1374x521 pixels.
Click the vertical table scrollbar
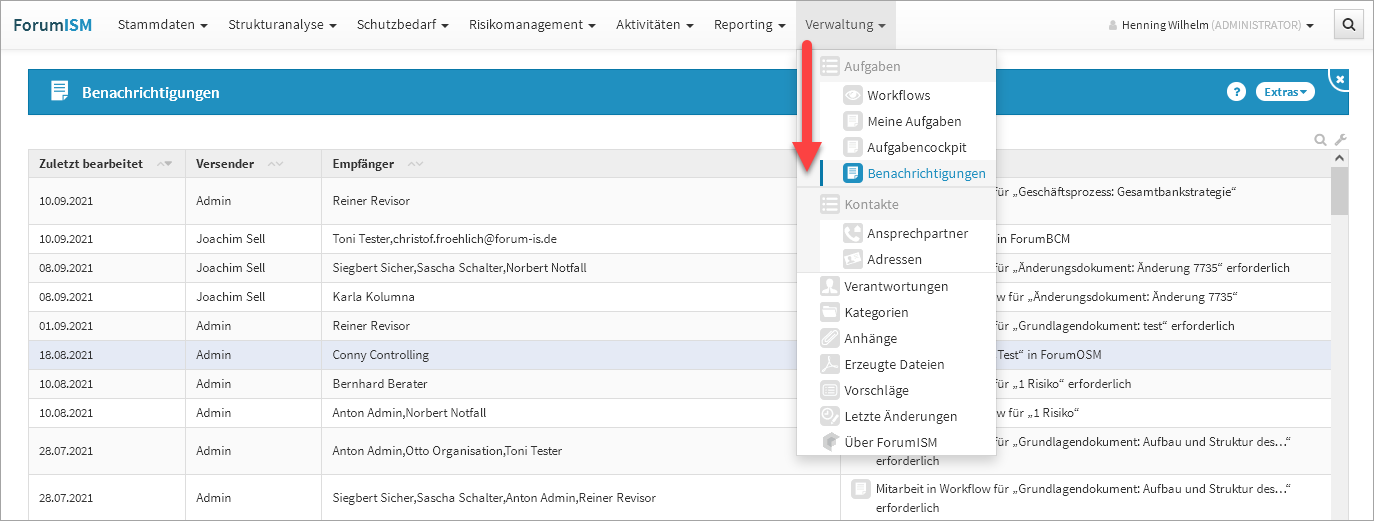1339,190
